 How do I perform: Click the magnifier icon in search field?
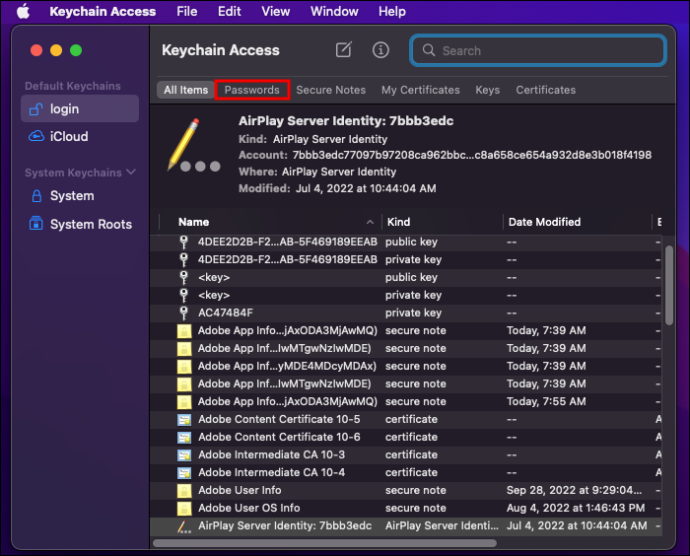click(x=429, y=50)
